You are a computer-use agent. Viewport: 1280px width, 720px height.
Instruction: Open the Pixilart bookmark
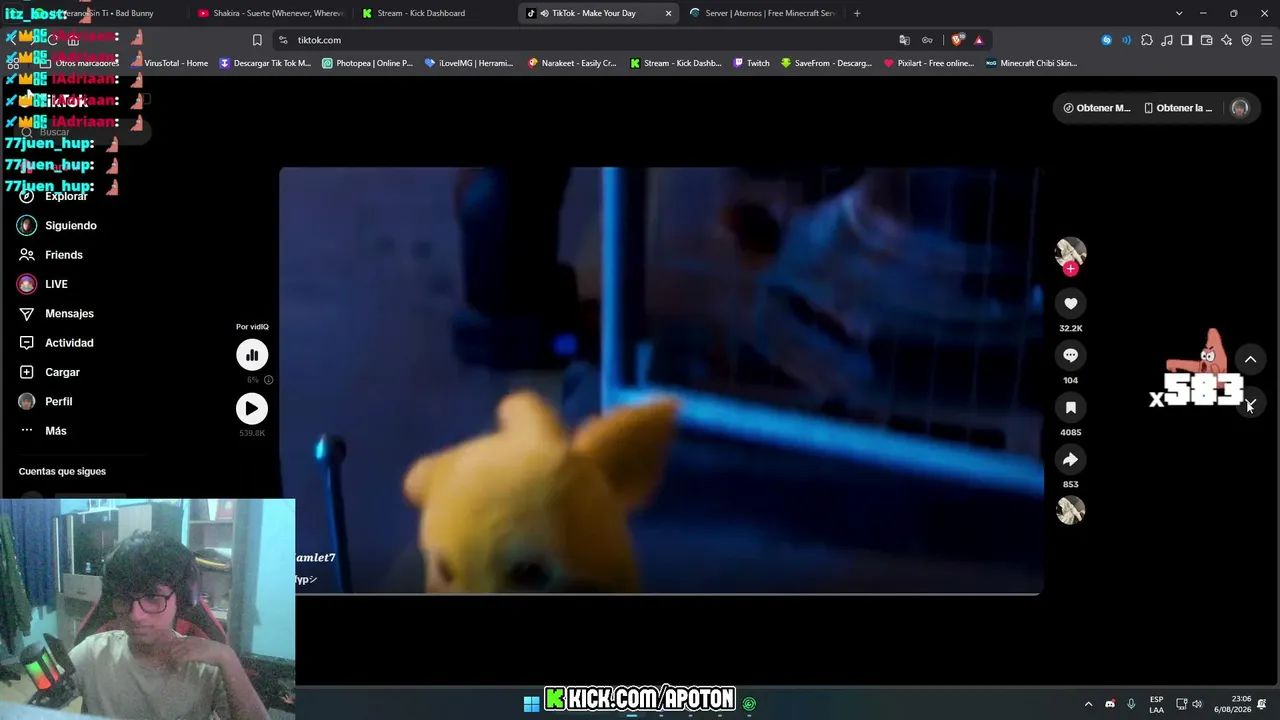pyautogui.click(x=928, y=63)
